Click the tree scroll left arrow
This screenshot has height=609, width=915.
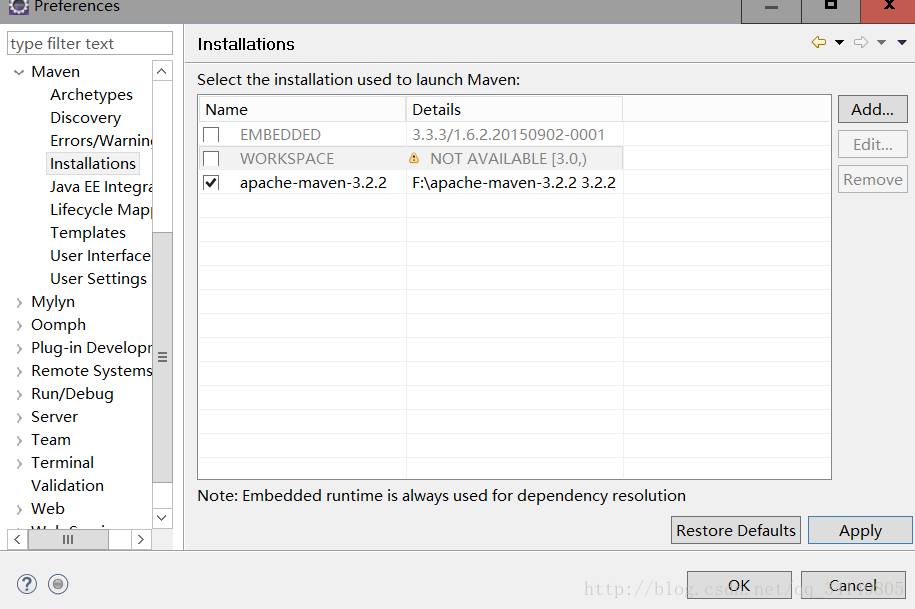pyautogui.click(x=18, y=540)
